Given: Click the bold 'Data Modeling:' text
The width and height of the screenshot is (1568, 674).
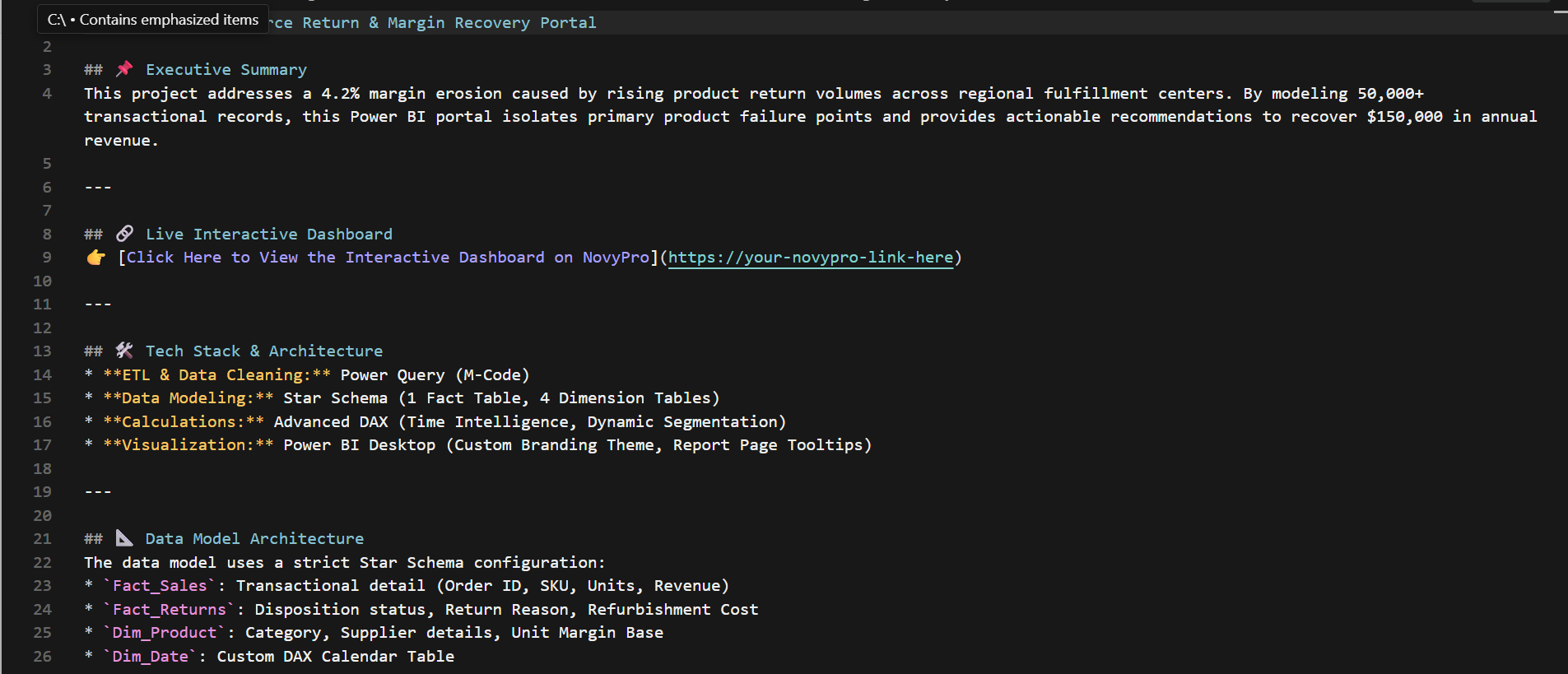Looking at the screenshot, I should [x=188, y=398].
